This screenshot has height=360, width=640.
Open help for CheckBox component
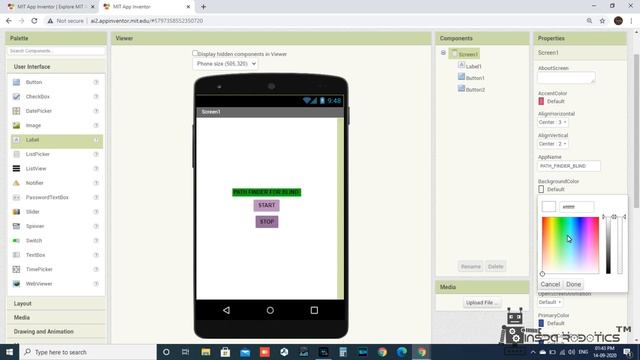(96, 96)
